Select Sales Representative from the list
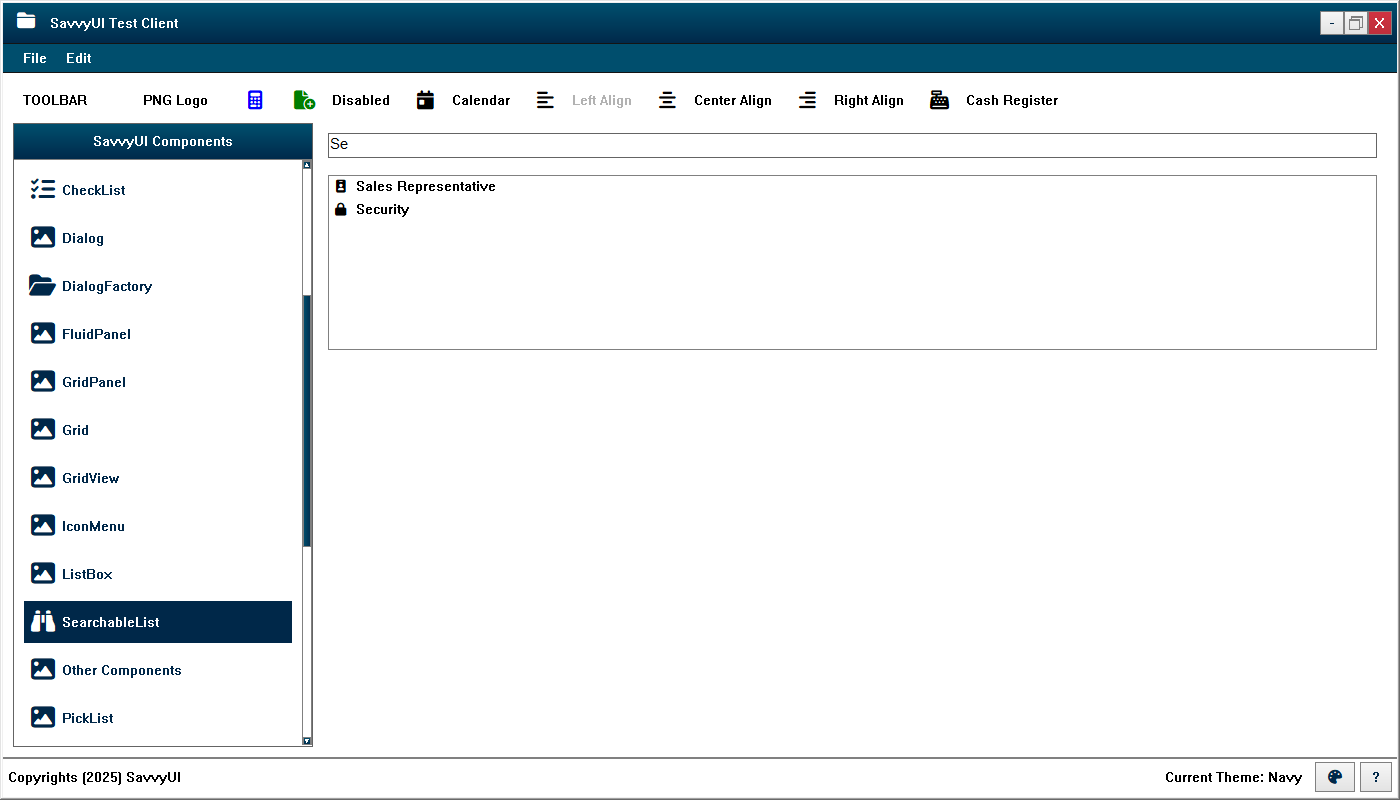Screen dimensions: 1400x800 (425, 187)
